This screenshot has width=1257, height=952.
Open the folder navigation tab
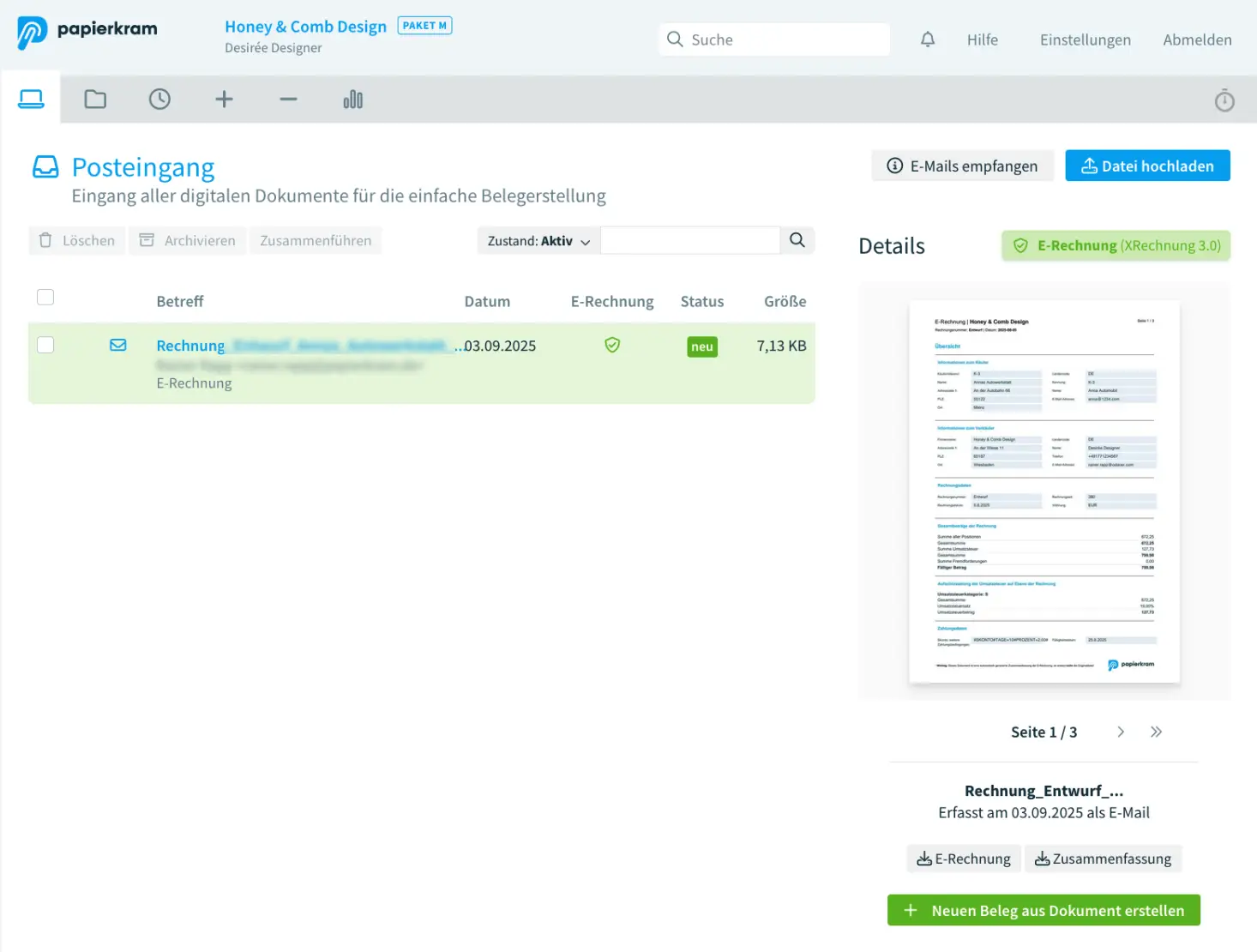coord(95,99)
